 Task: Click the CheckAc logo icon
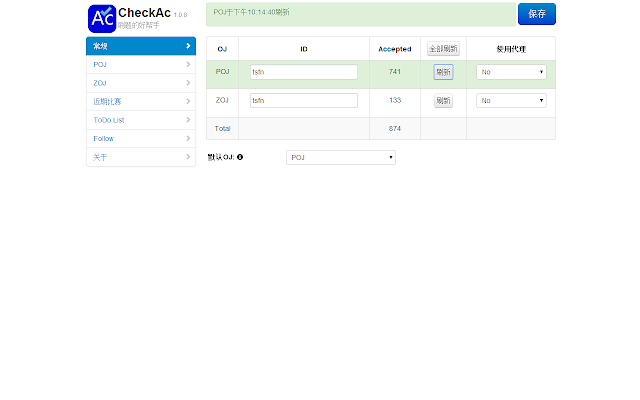click(x=102, y=18)
